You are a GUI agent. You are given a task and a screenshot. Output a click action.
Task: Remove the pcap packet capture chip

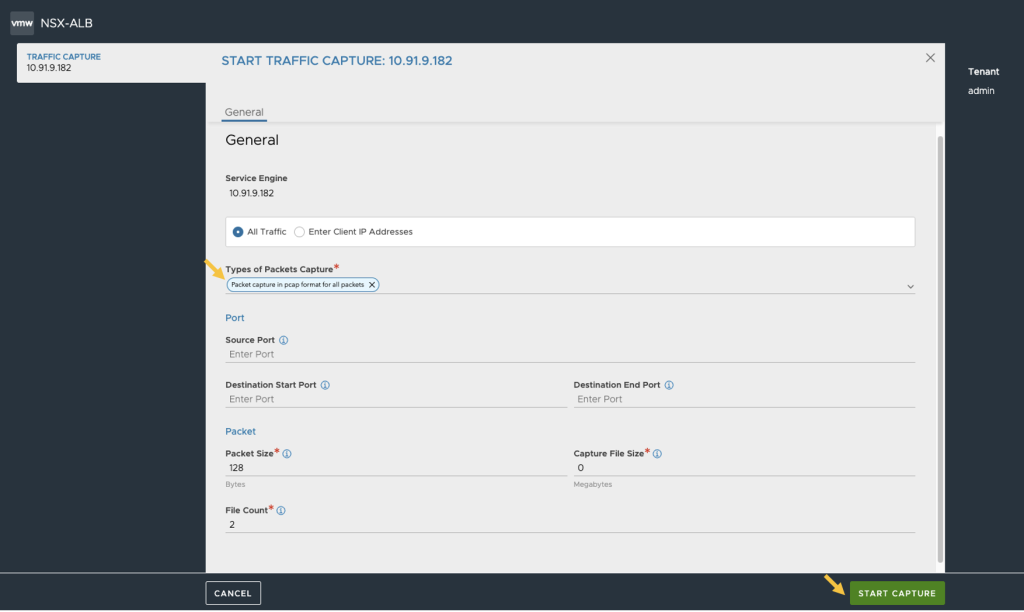click(x=372, y=285)
